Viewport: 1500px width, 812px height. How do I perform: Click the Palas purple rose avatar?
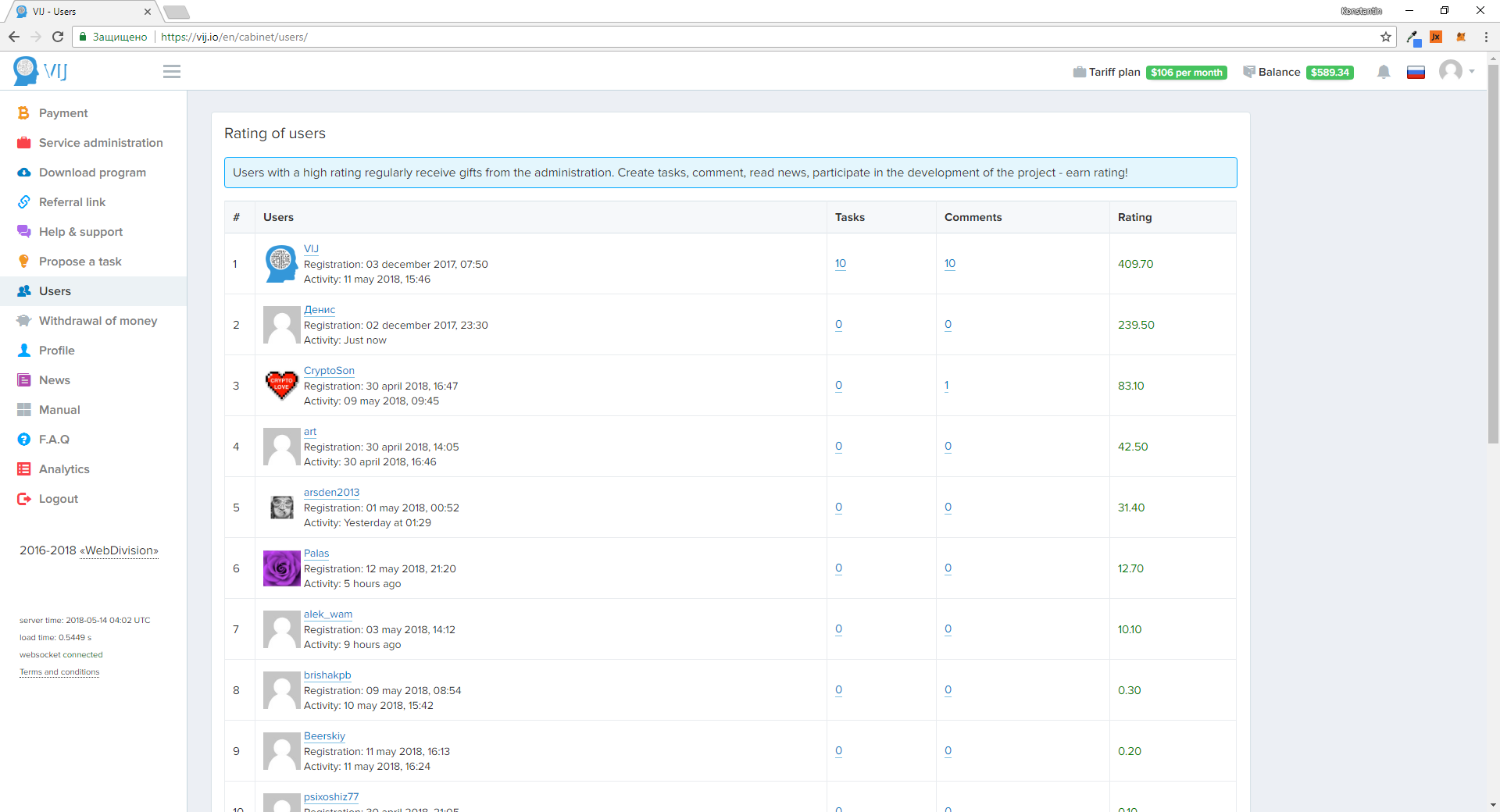(x=281, y=568)
